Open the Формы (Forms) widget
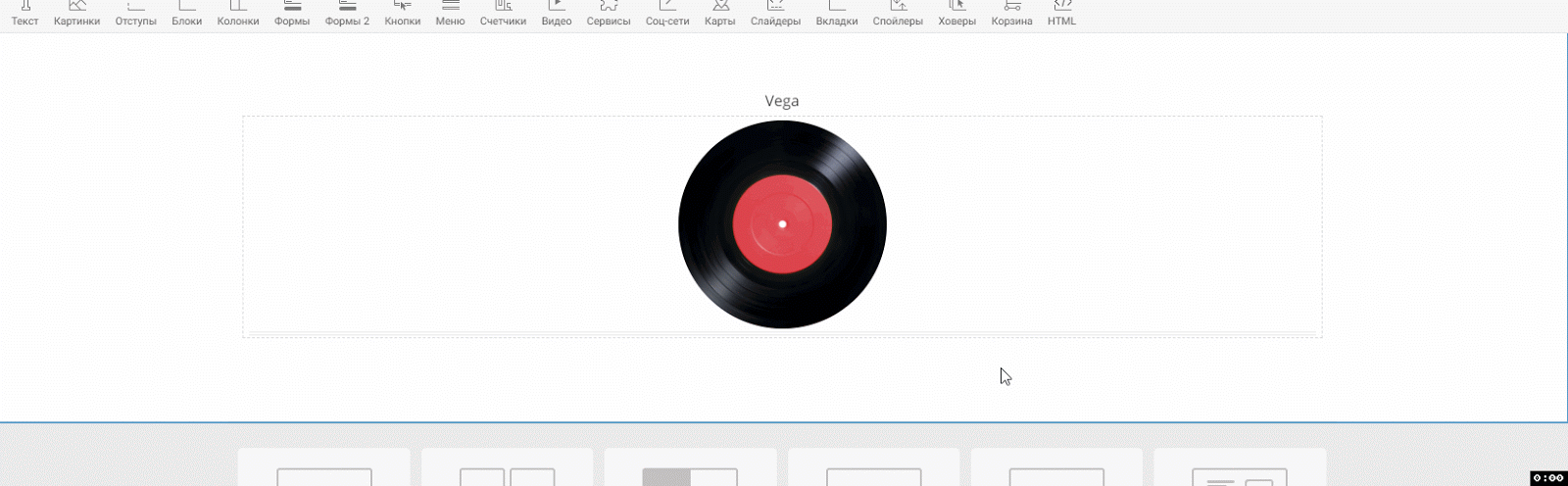The width and height of the screenshot is (1568, 486). [x=292, y=14]
